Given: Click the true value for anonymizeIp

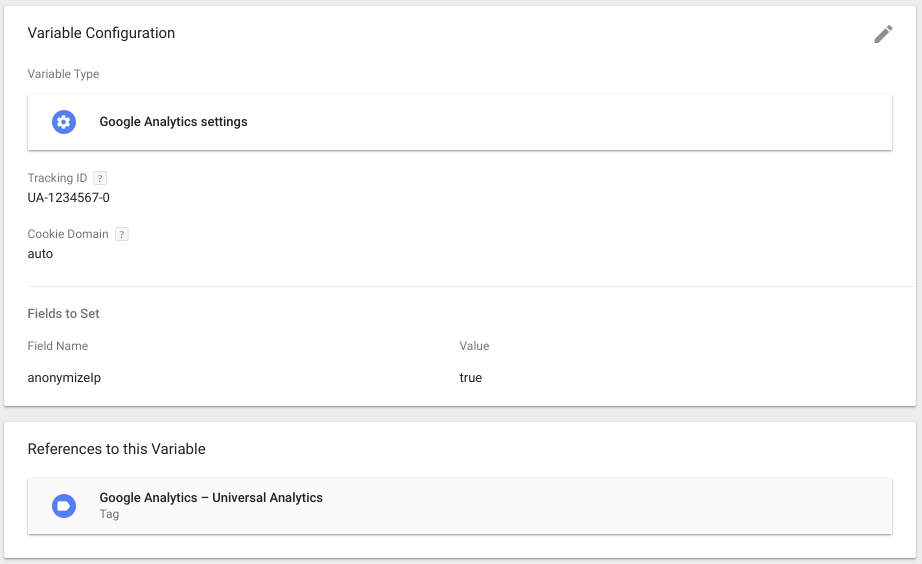Looking at the screenshot, I should point(470,378).
